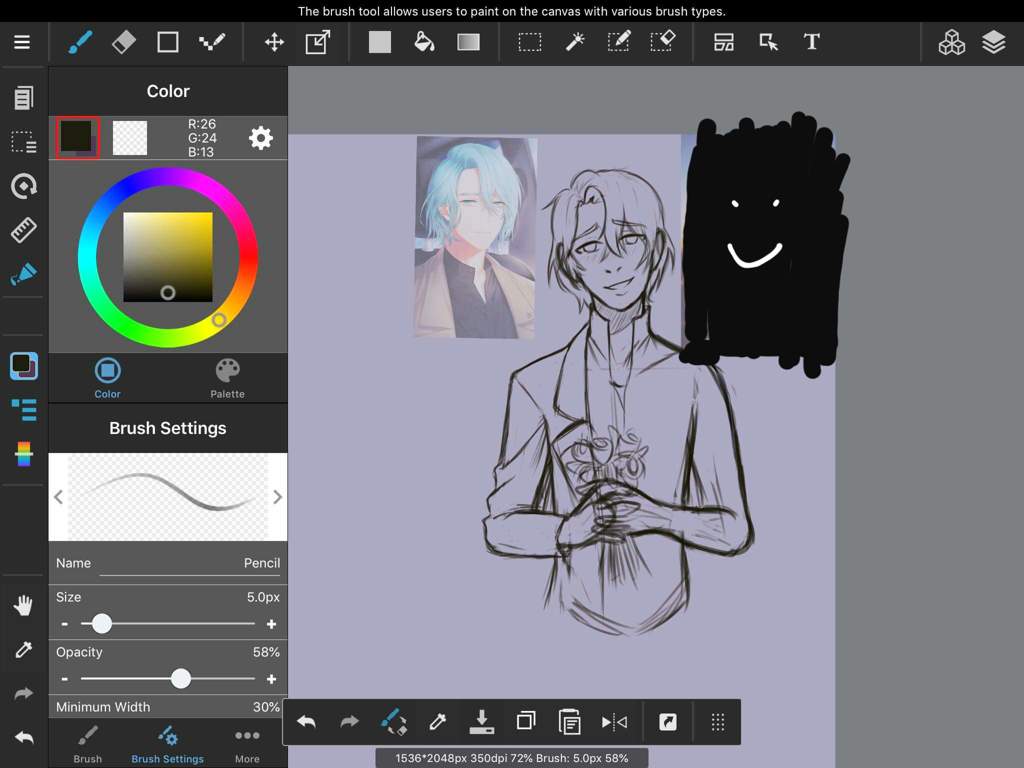Open the Layers panel

pyautogui.click(x=993, y=42)
